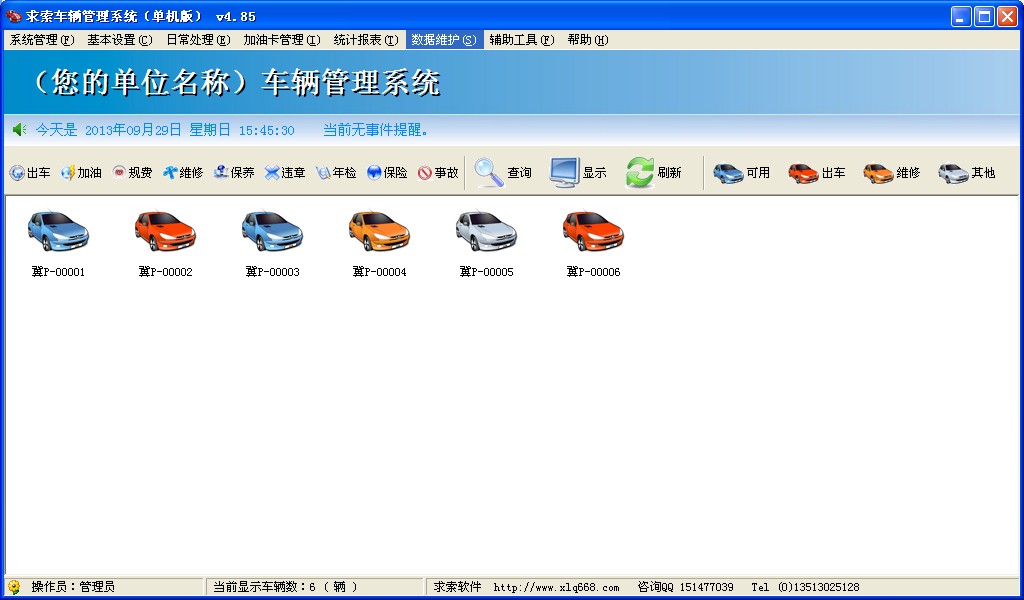The height and width of the screenshot is (600, 1024).
Task: Visit the www.xlq668.com link
Action: [558, 587]
